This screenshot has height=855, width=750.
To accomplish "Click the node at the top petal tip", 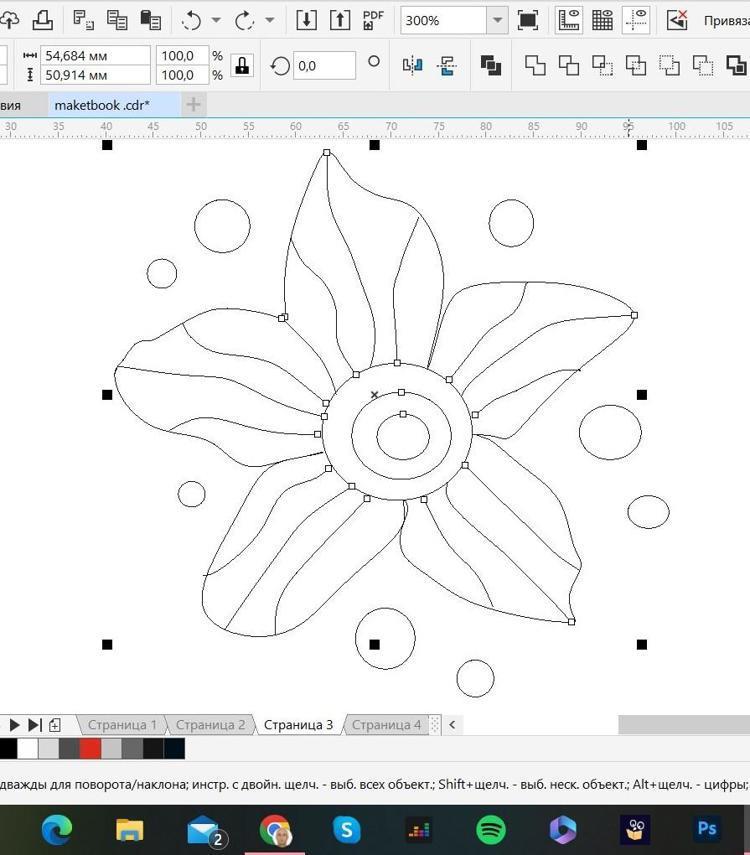I will (x=327, y=153).
